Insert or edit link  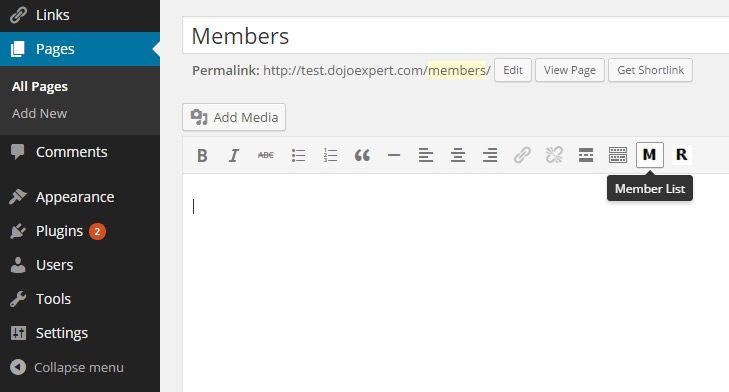(x=522, y=155)
